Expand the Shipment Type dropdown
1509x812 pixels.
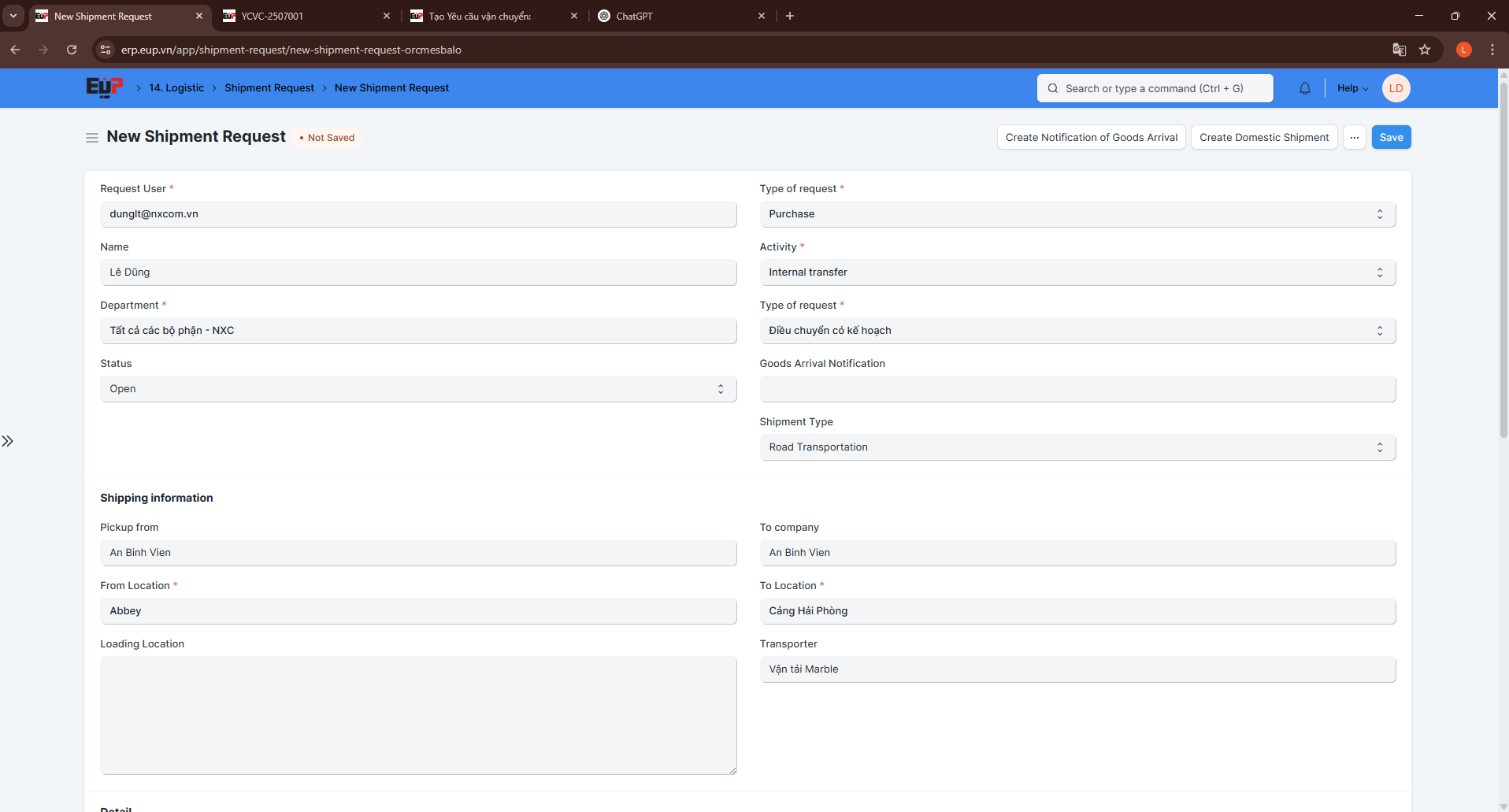1077,447
